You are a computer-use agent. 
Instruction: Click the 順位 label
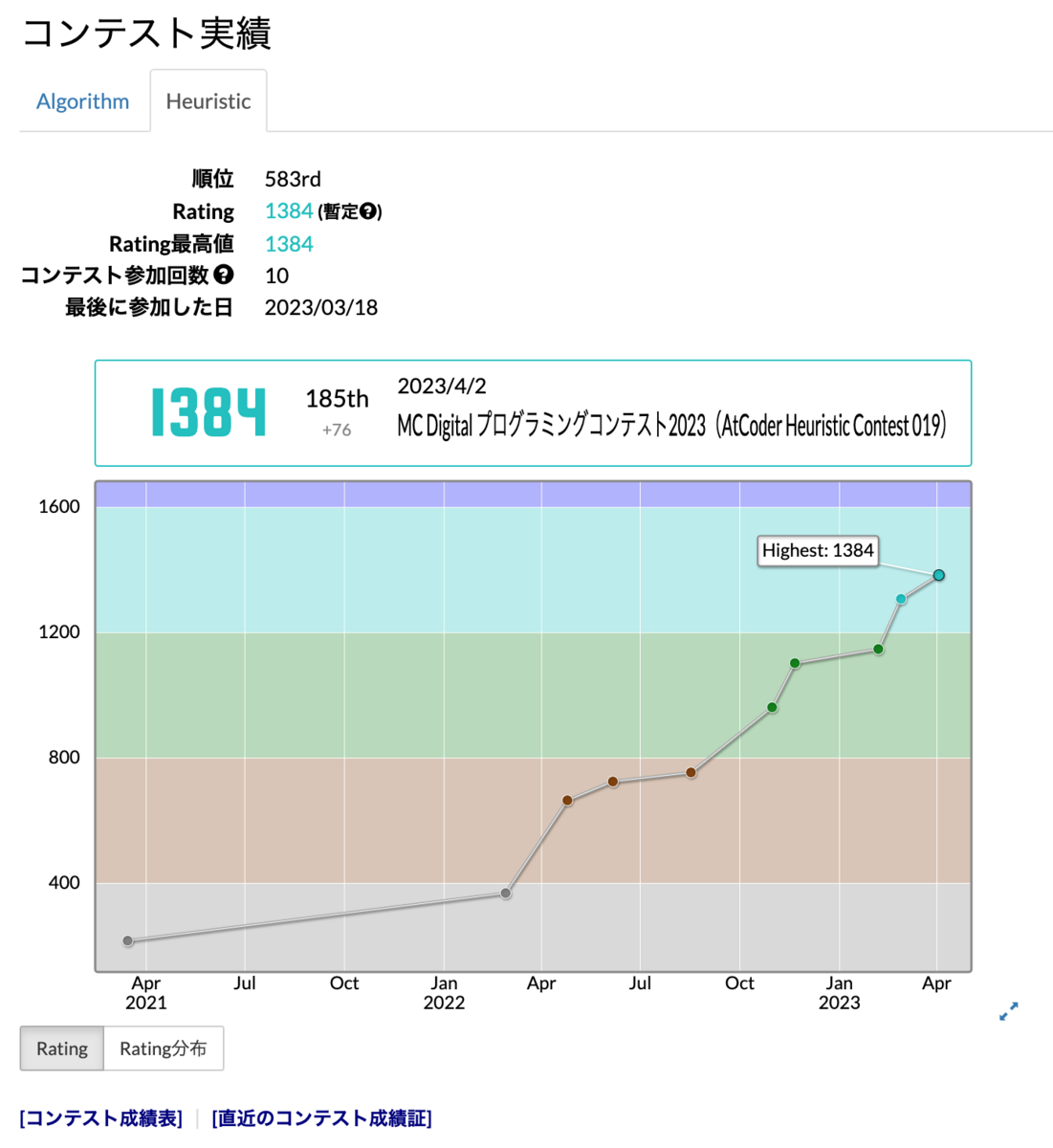(x=212, y=179)
